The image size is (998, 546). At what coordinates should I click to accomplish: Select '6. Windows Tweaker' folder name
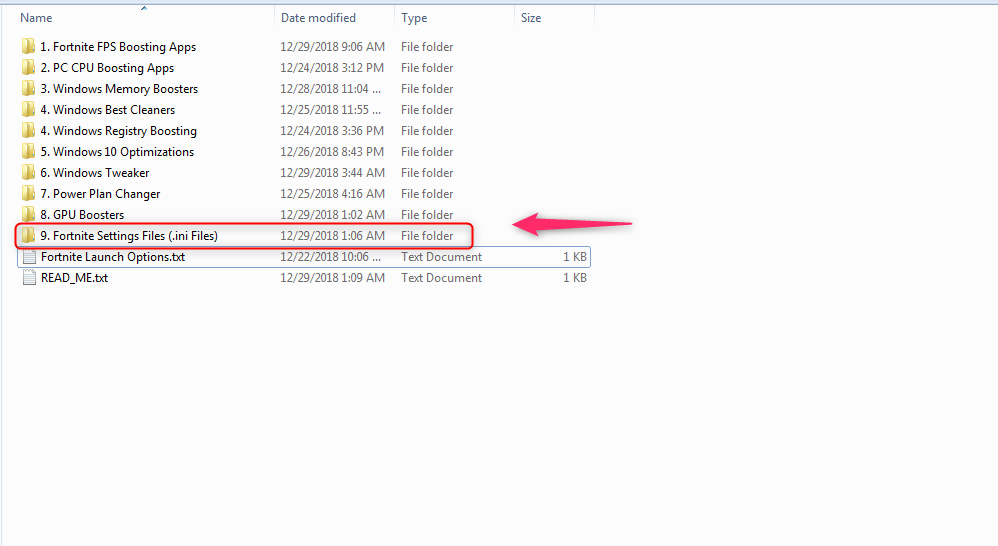(95, 172)
